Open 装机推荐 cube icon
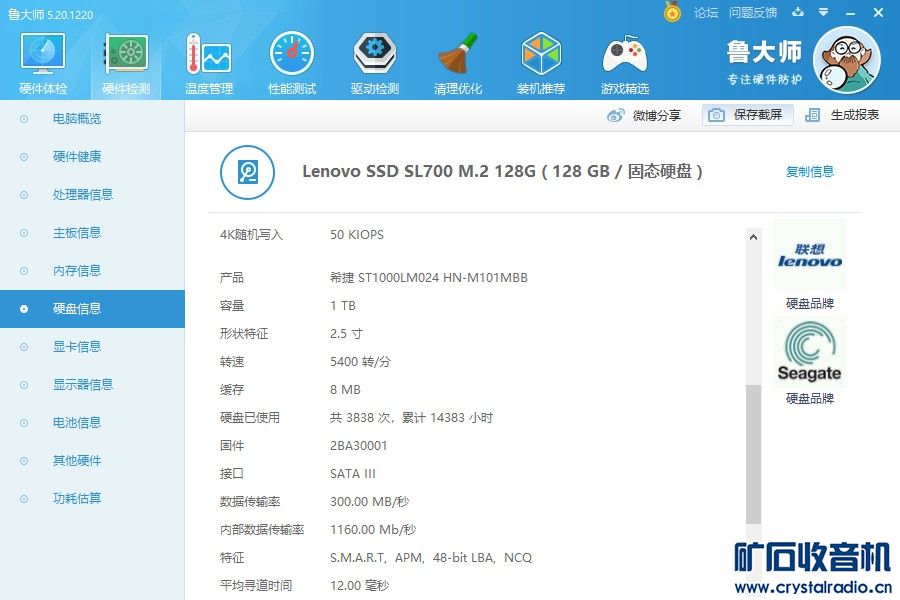Screen dimensions: 900x600 tap(541, 53)
